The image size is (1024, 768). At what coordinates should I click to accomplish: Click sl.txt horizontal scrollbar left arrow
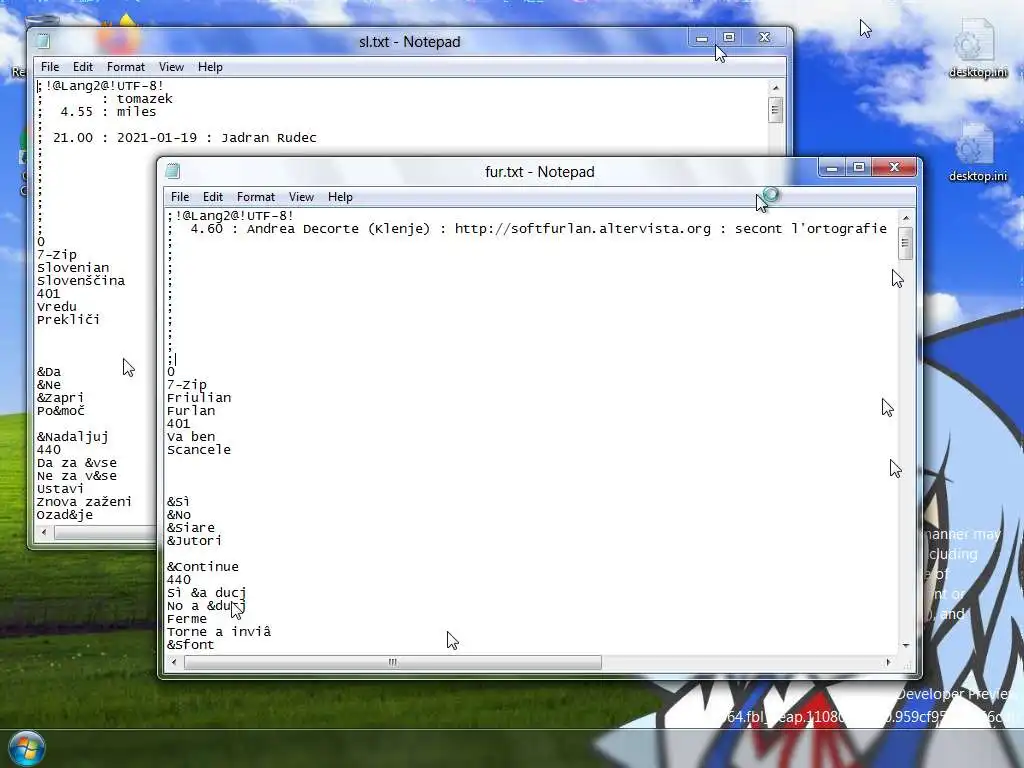(x=44, y=532)
